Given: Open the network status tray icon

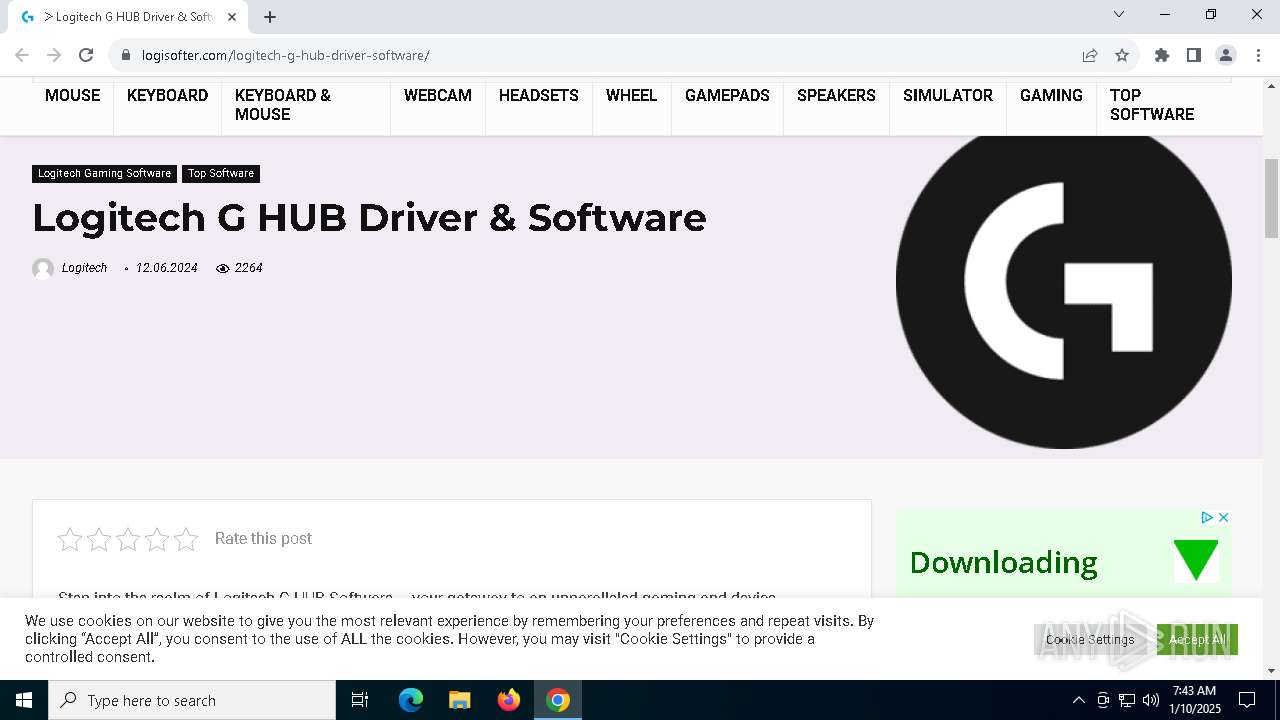Looking at the screenshot, I should point(1127,700).
